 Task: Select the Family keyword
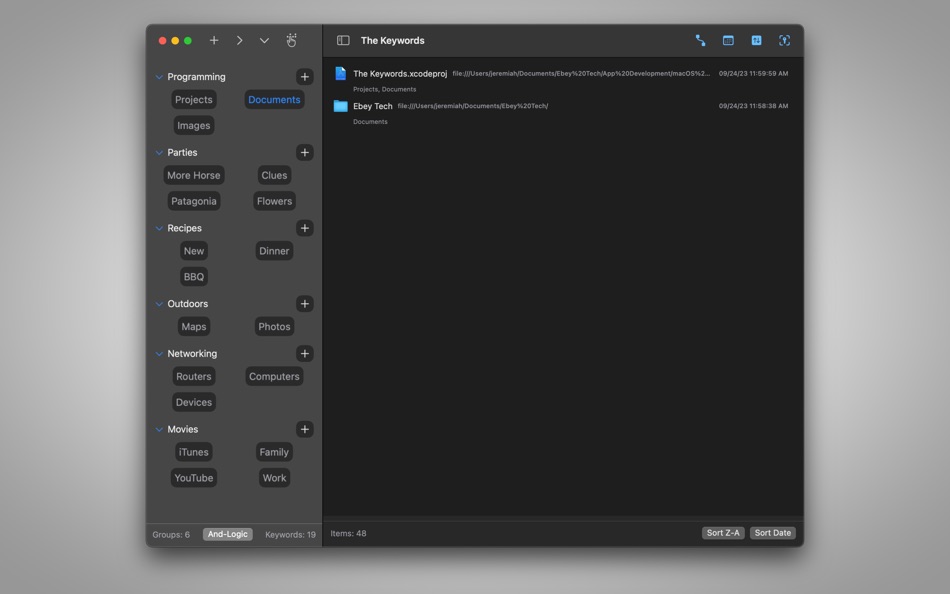tap(274, 452)
